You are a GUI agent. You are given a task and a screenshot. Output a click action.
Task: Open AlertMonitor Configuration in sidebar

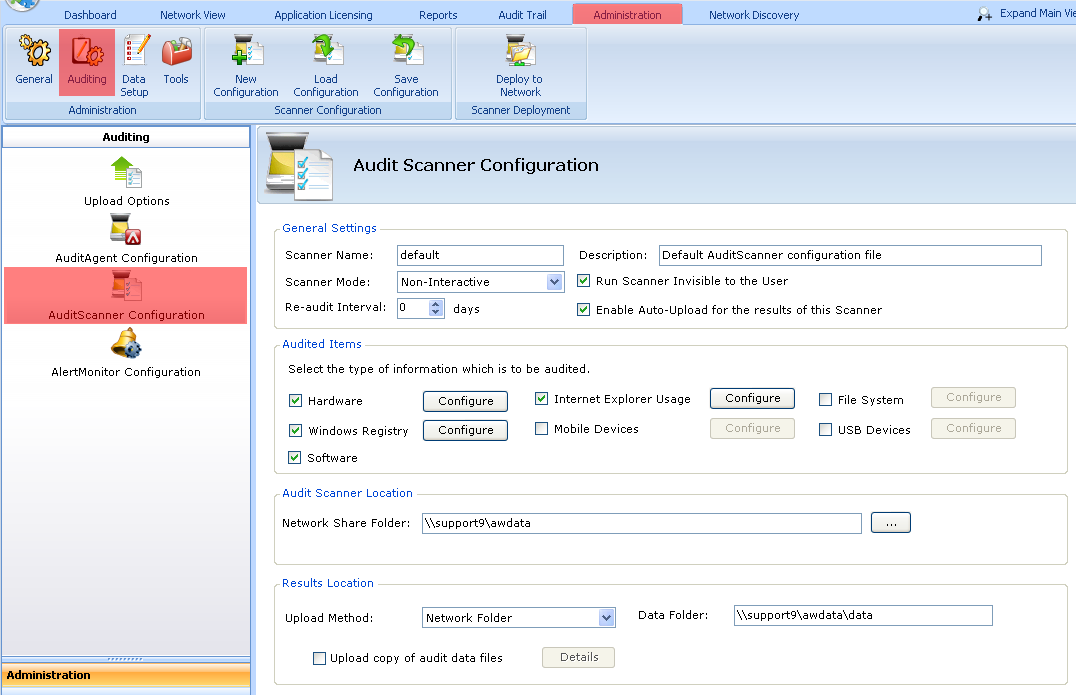[x=126, y=353]
